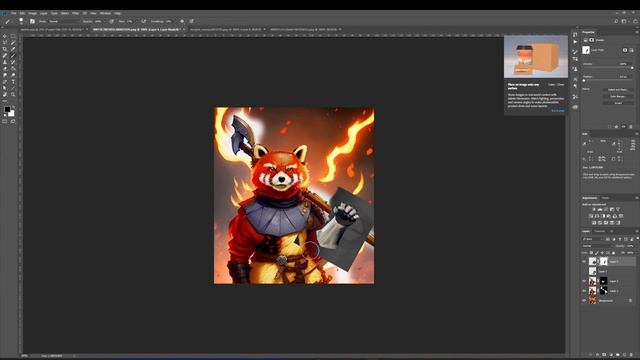This screenshot has width=640, height=360.
Task: Select the Move tool
Action: [5, 36]
